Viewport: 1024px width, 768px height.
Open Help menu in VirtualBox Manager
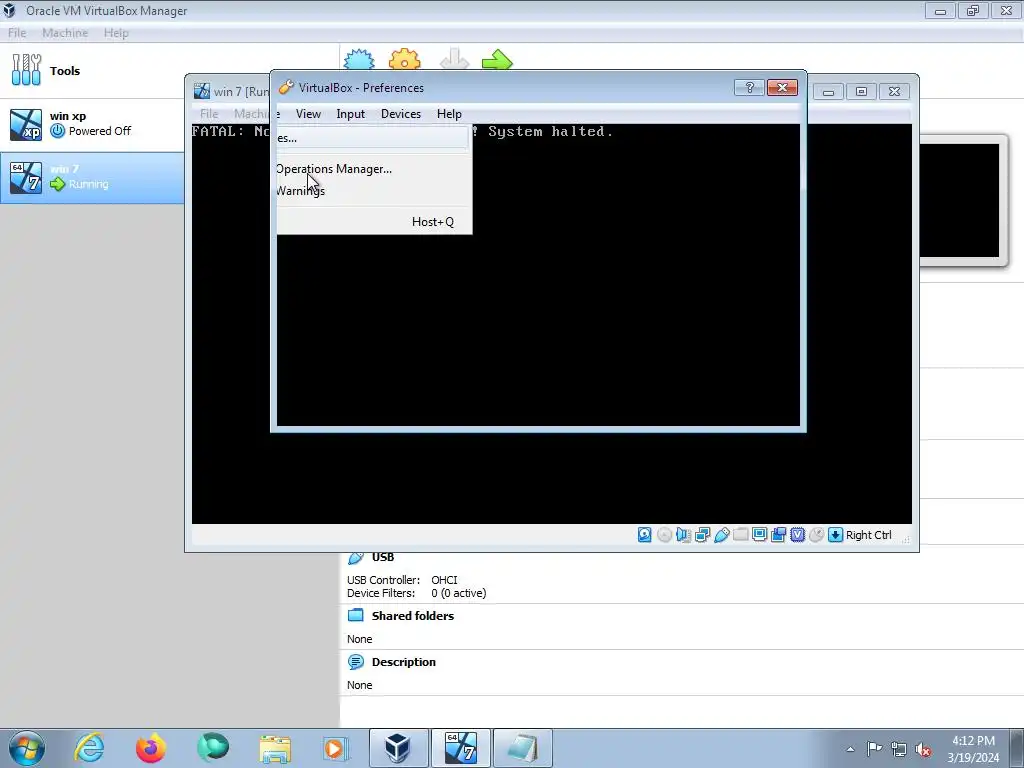pyautogui.click(x=116, y=33)
